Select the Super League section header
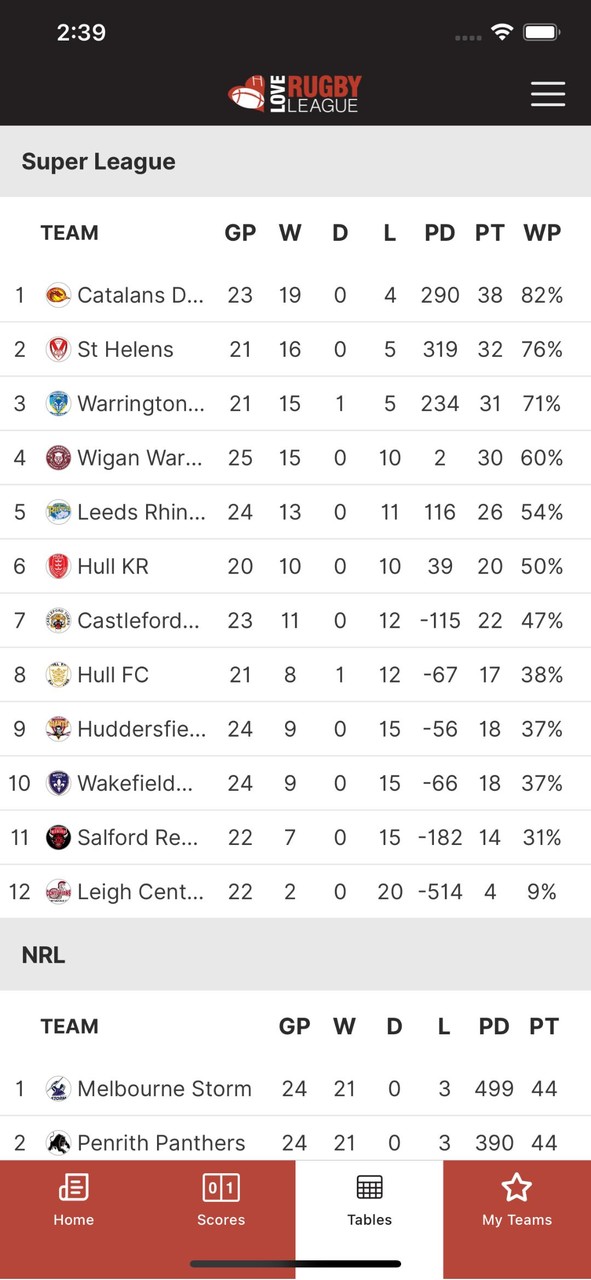This screenshot has width=591, height=1280. pos(98,161)
